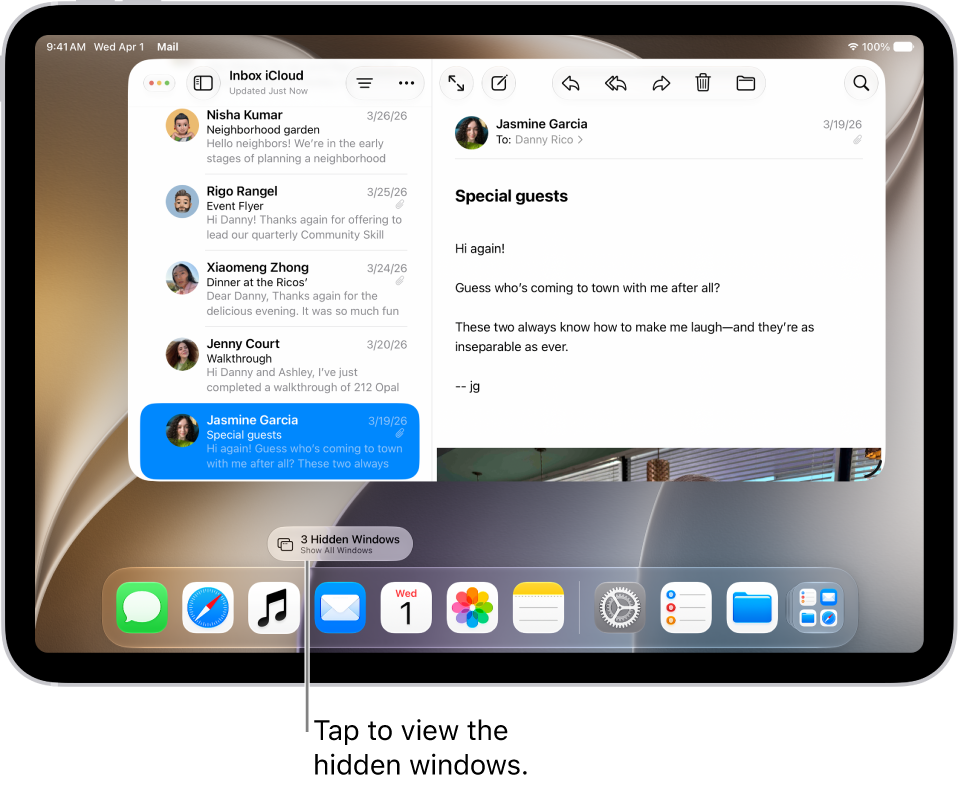Select Jasmine Garcia's Special guests email
This screenshot has height=794, width=960.
pos(280,441)
